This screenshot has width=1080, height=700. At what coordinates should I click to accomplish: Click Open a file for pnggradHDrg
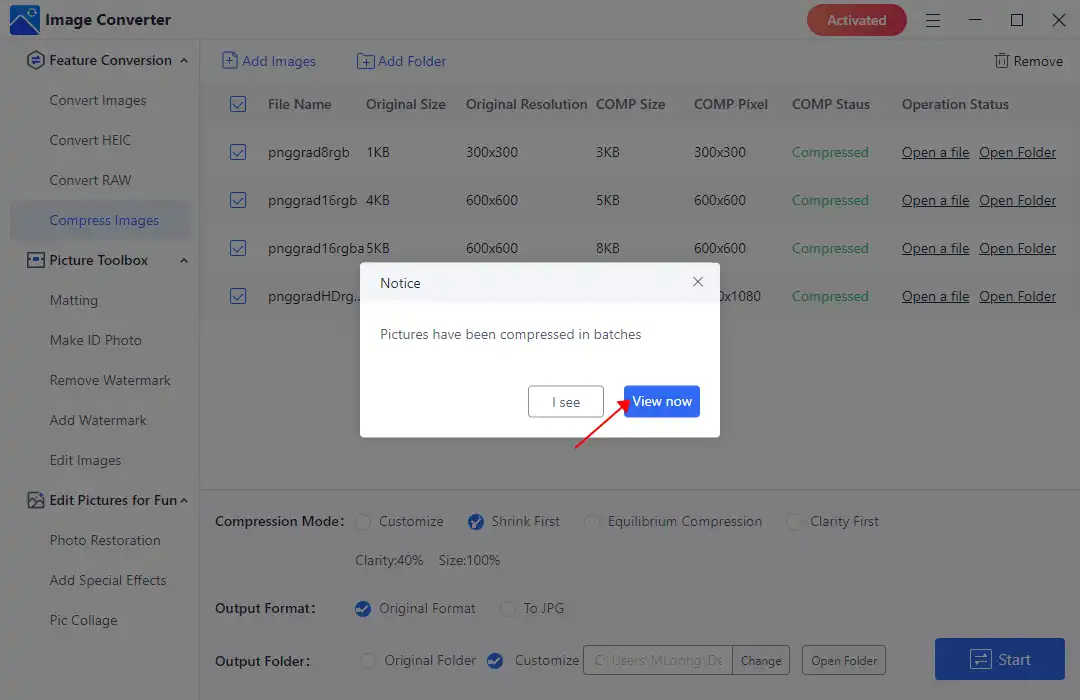(x=935, y=296)
